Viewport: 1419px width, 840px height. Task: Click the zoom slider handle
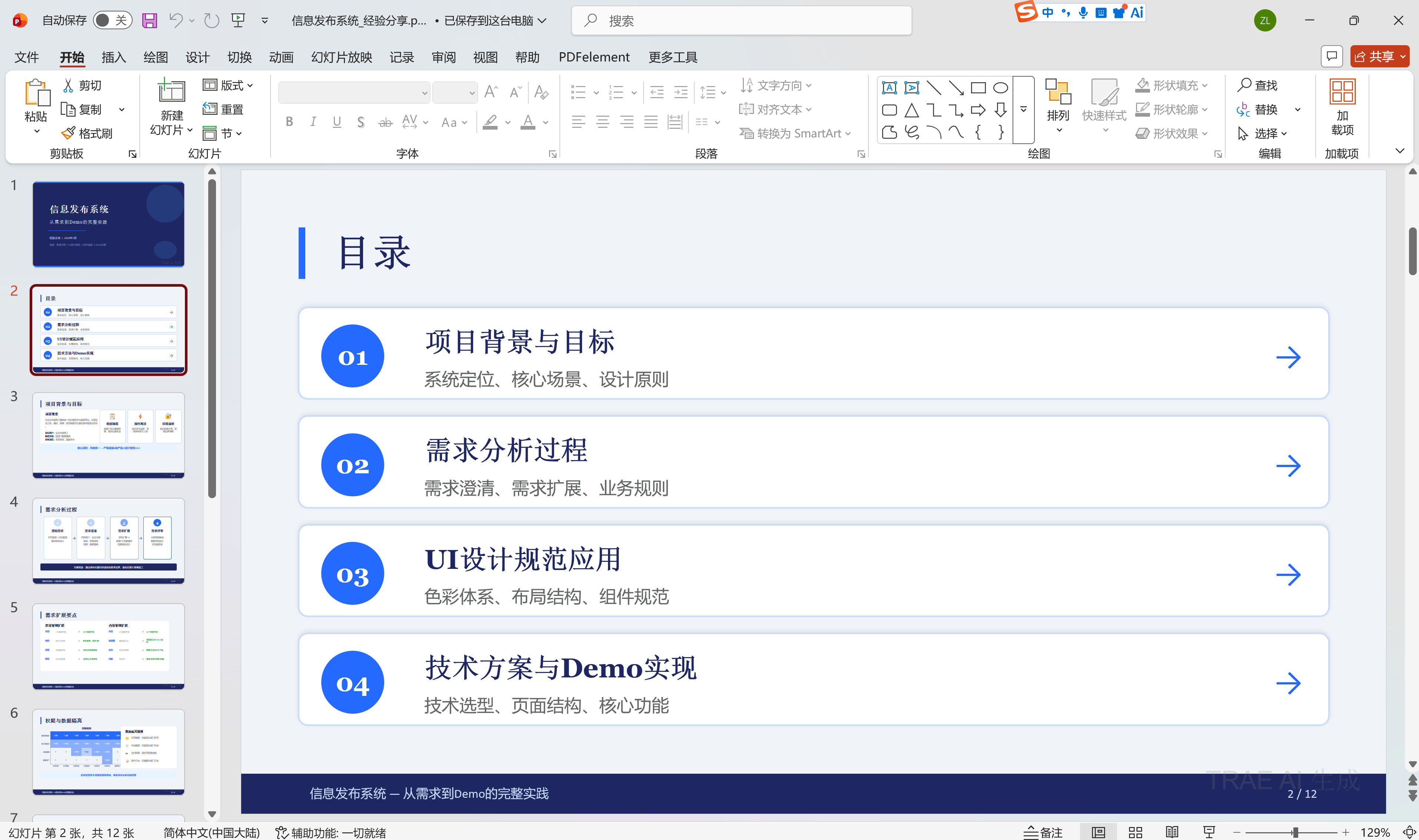[x=1295, y=832]
